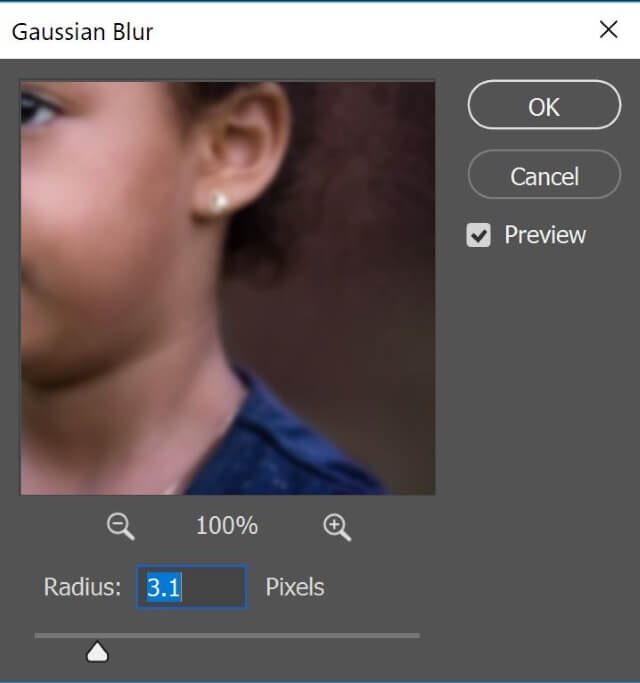Uncheck the Preview checkbox

tap(478, 235)
